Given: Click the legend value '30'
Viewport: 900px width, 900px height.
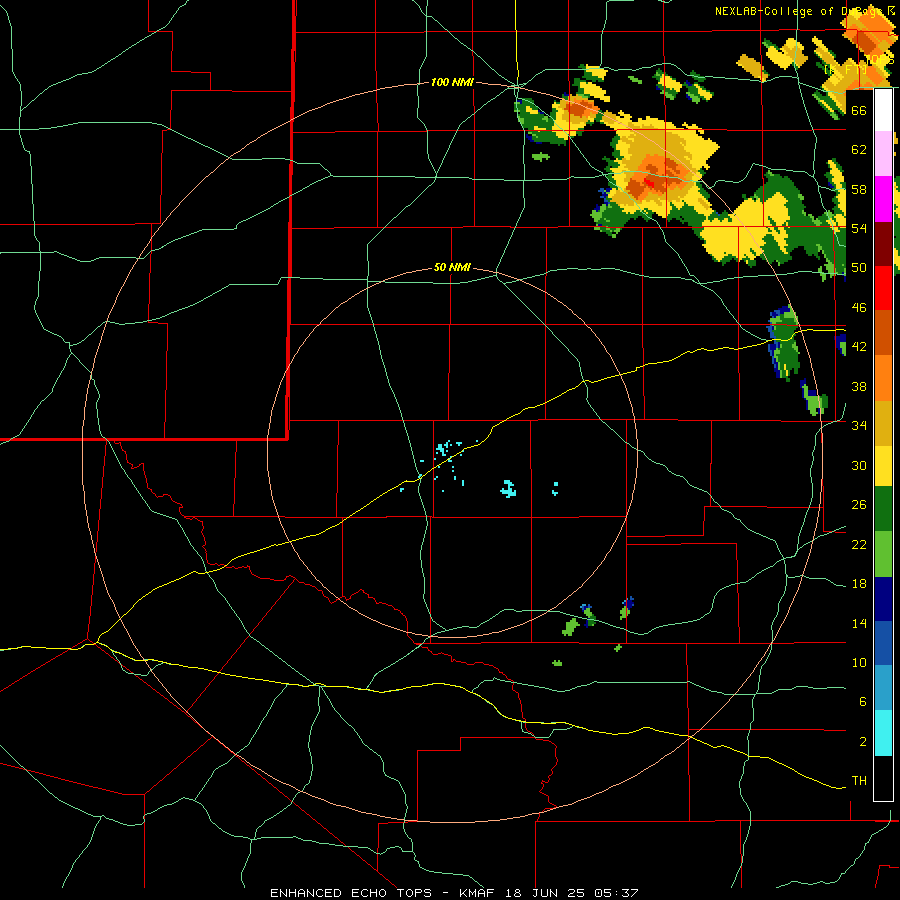Looking at the screenshot, I should pos(859,465).
